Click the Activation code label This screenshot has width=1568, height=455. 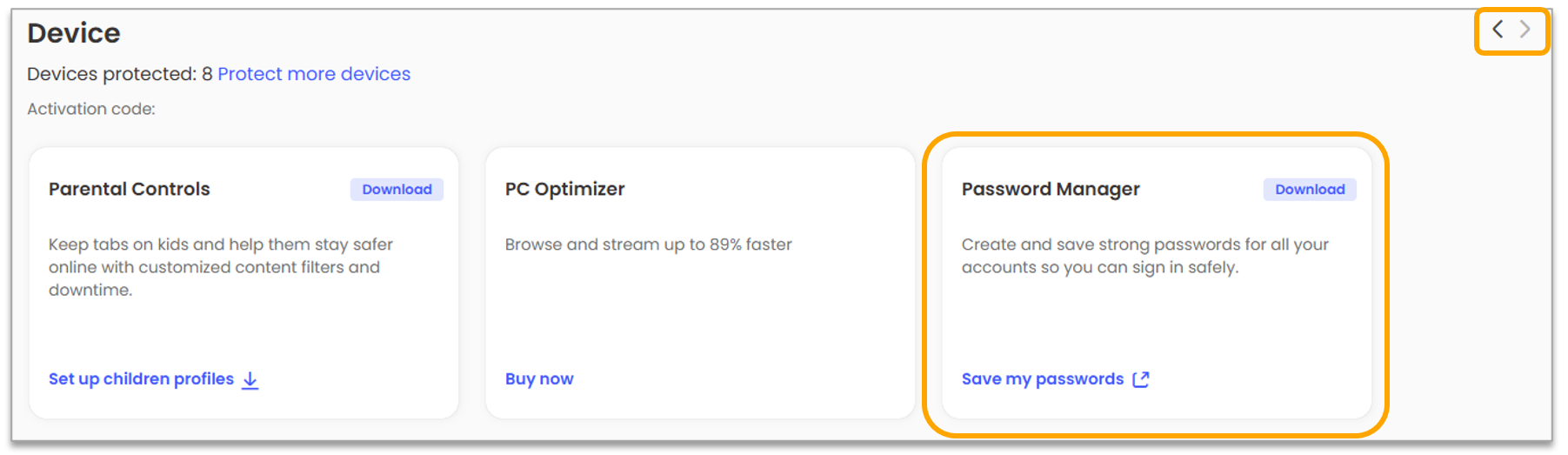coord(91,109)
